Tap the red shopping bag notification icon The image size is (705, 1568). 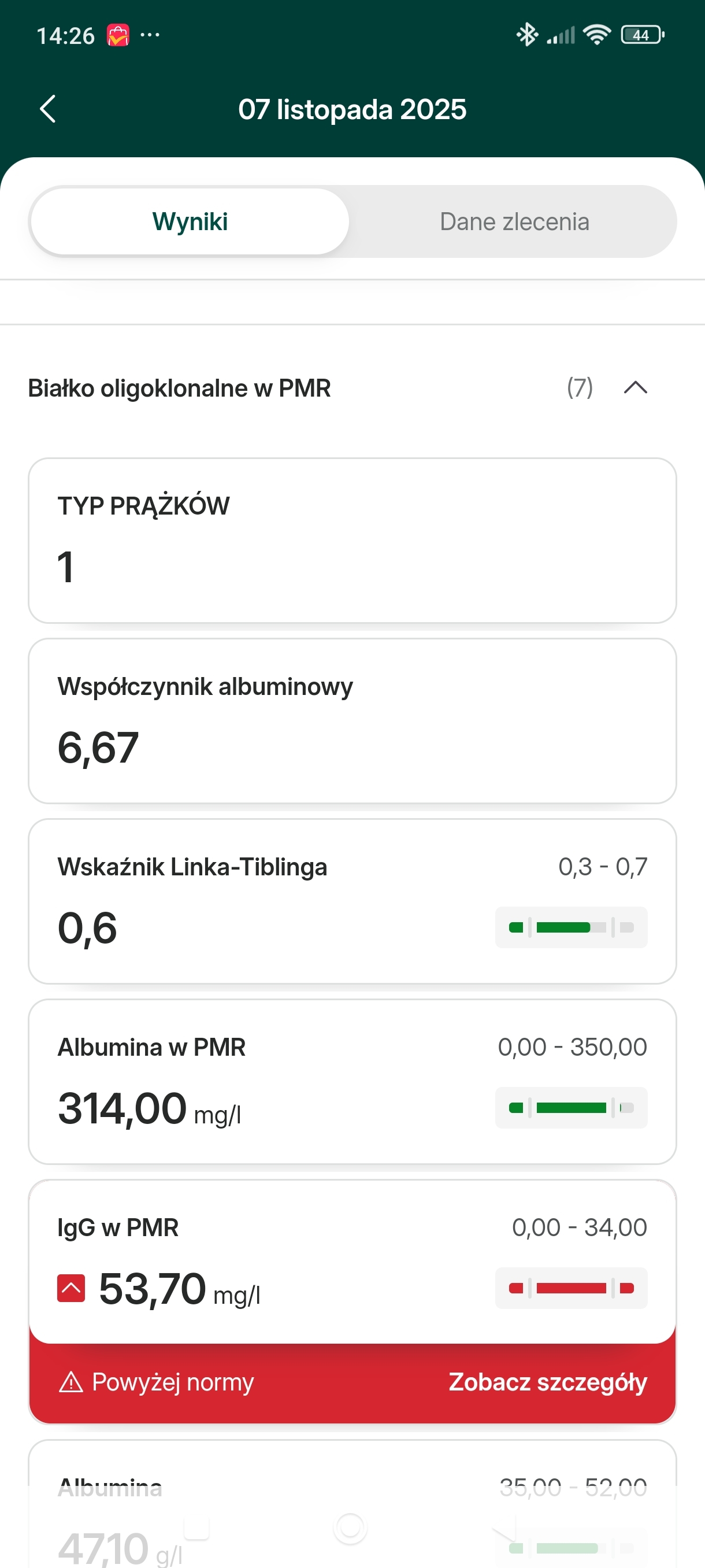pos(118,35)
